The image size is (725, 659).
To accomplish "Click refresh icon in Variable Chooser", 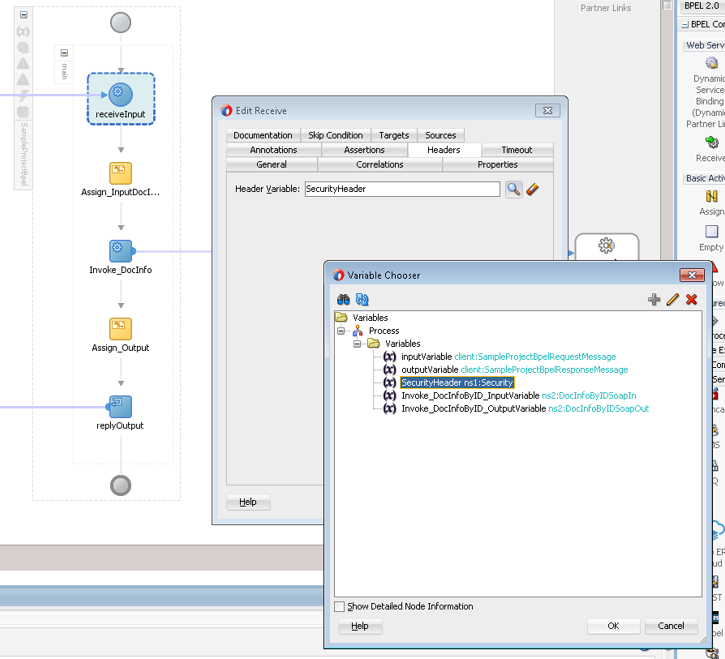I will 362,300.
